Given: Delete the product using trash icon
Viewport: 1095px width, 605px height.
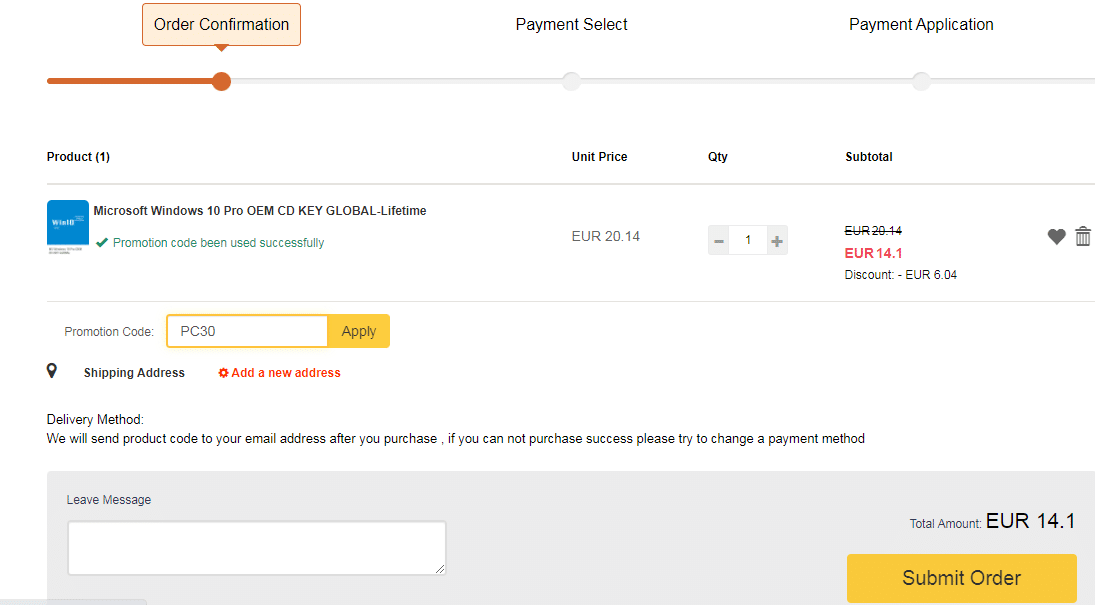Looking at the screenshot, I should click(x=1083, y=237).
